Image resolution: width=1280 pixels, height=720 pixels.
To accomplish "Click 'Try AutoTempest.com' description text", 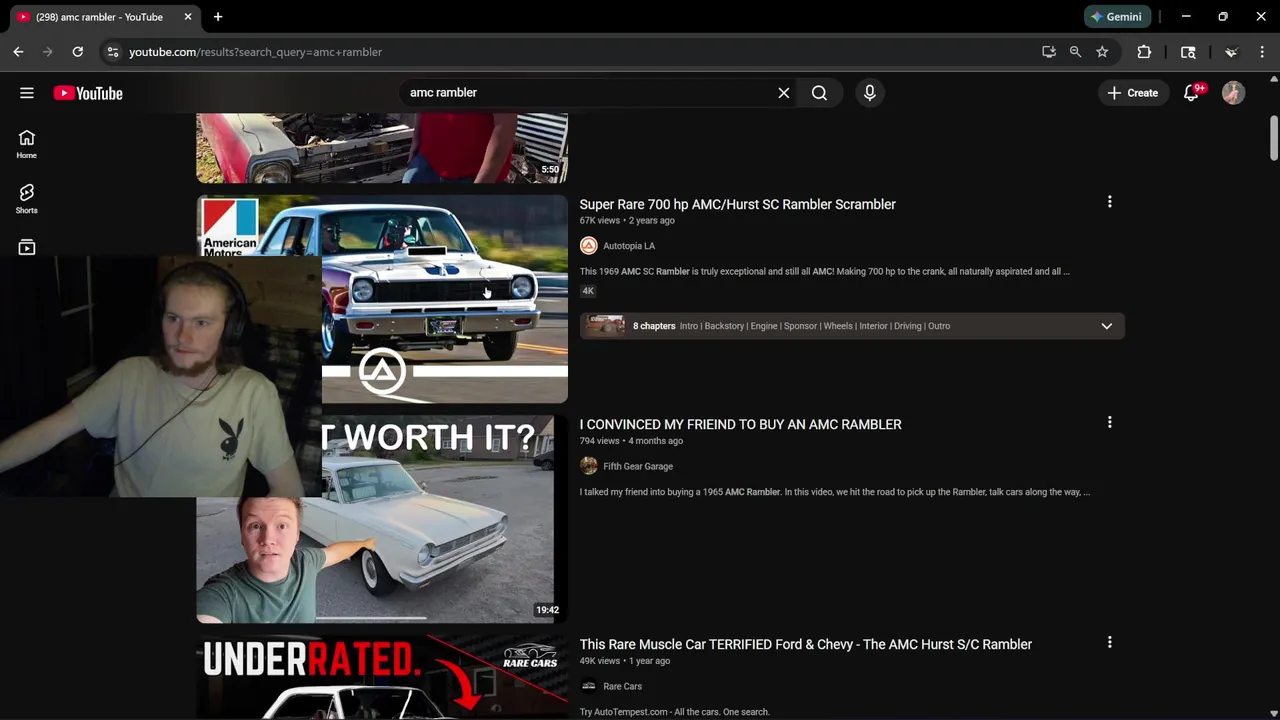I will click(675, 712).
